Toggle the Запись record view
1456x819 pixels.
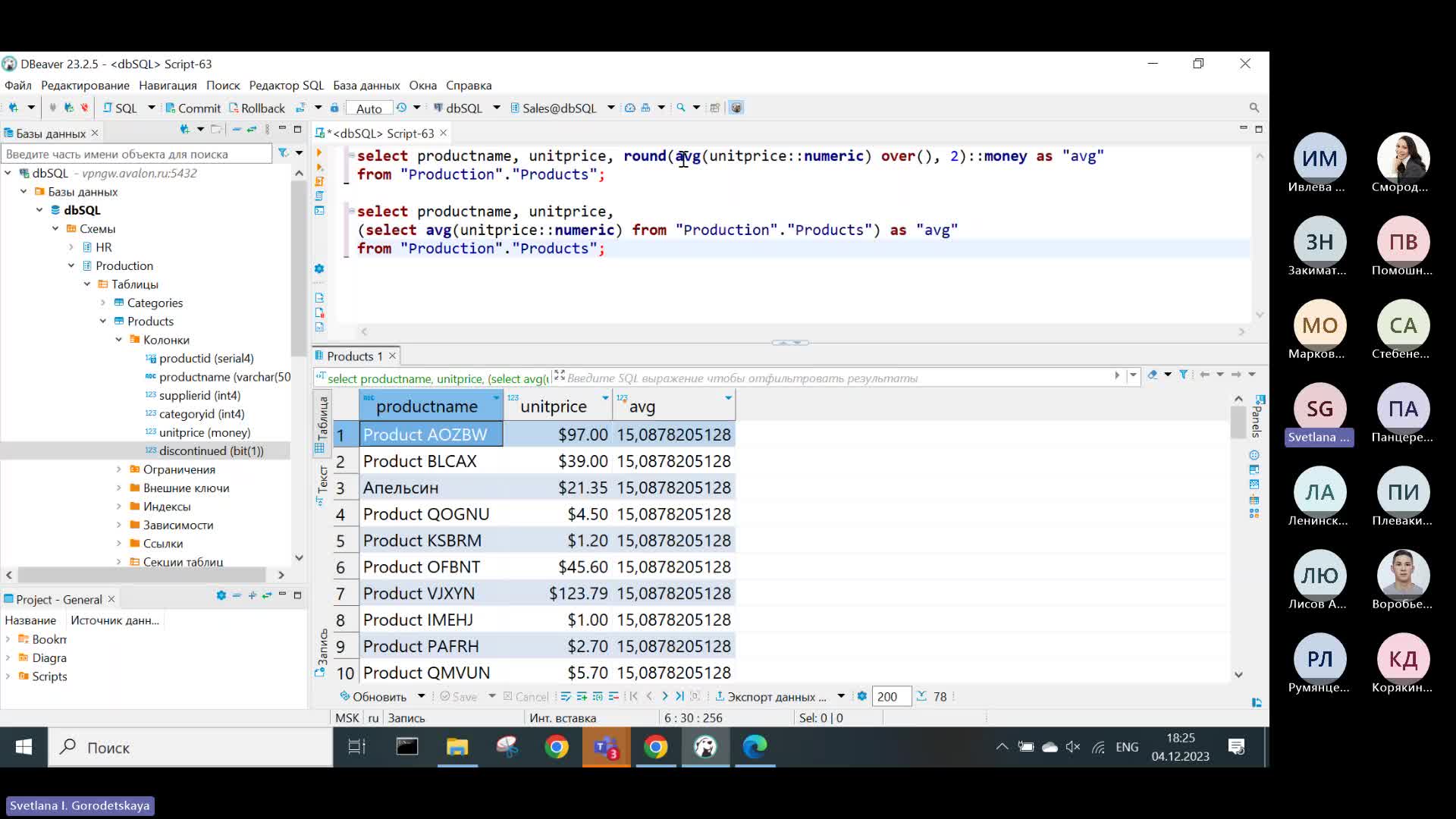tap(322, 652)
